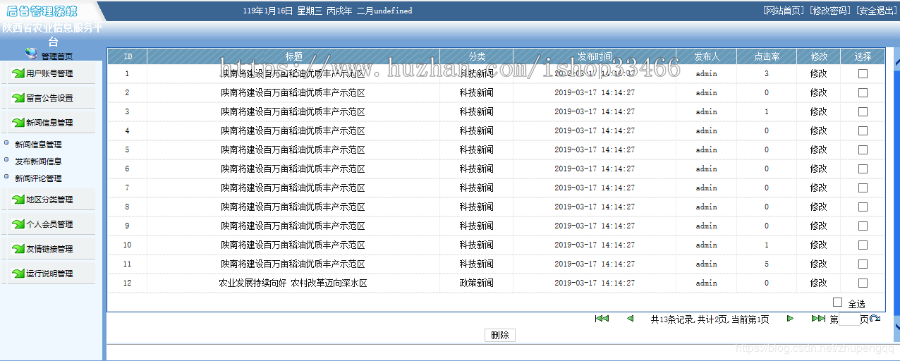900x361 pixels.
Task: Tick the checkbox for news ID 5
Action: [863, 150]
